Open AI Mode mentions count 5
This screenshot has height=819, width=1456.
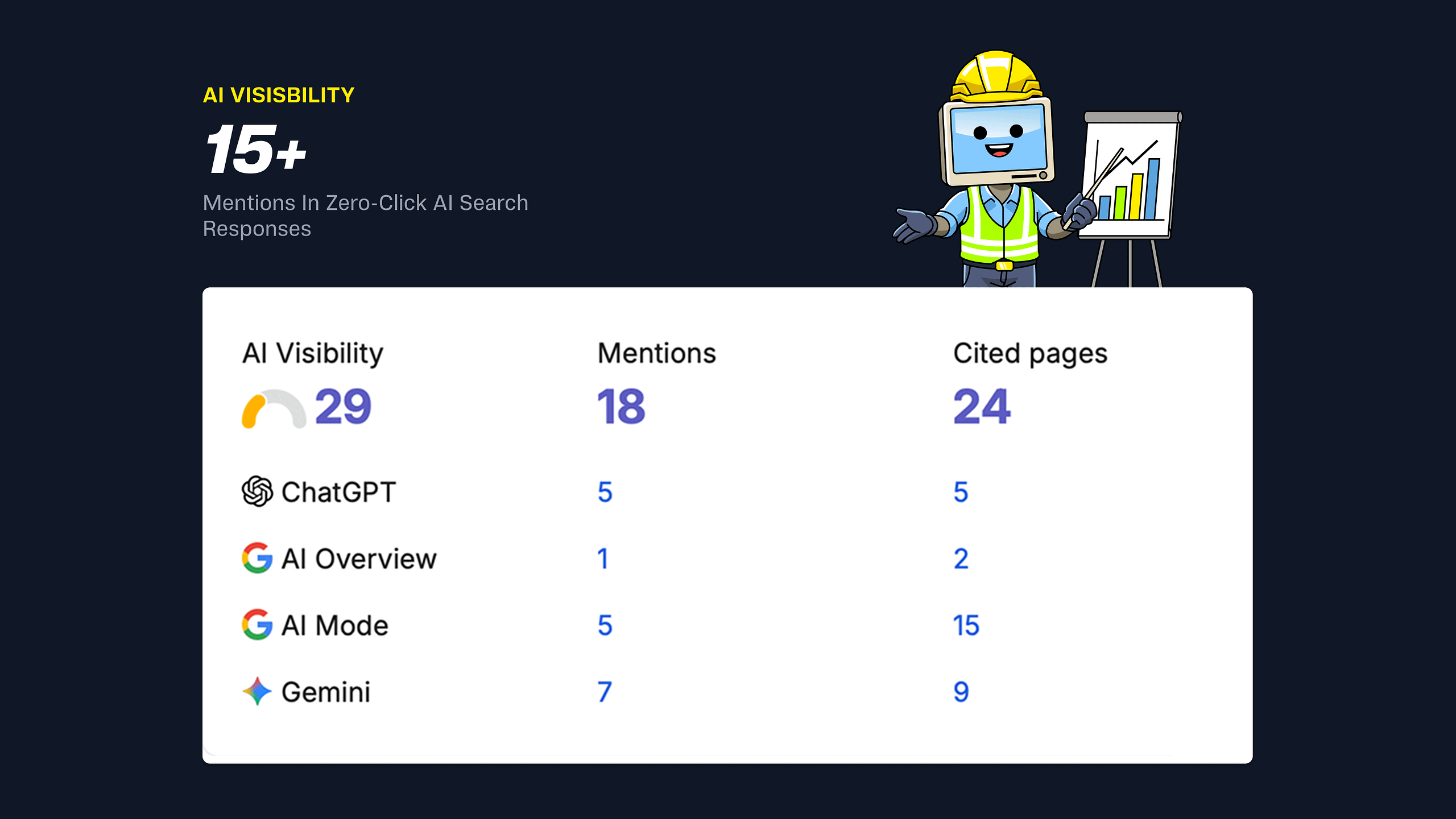(x=605, y=625)
